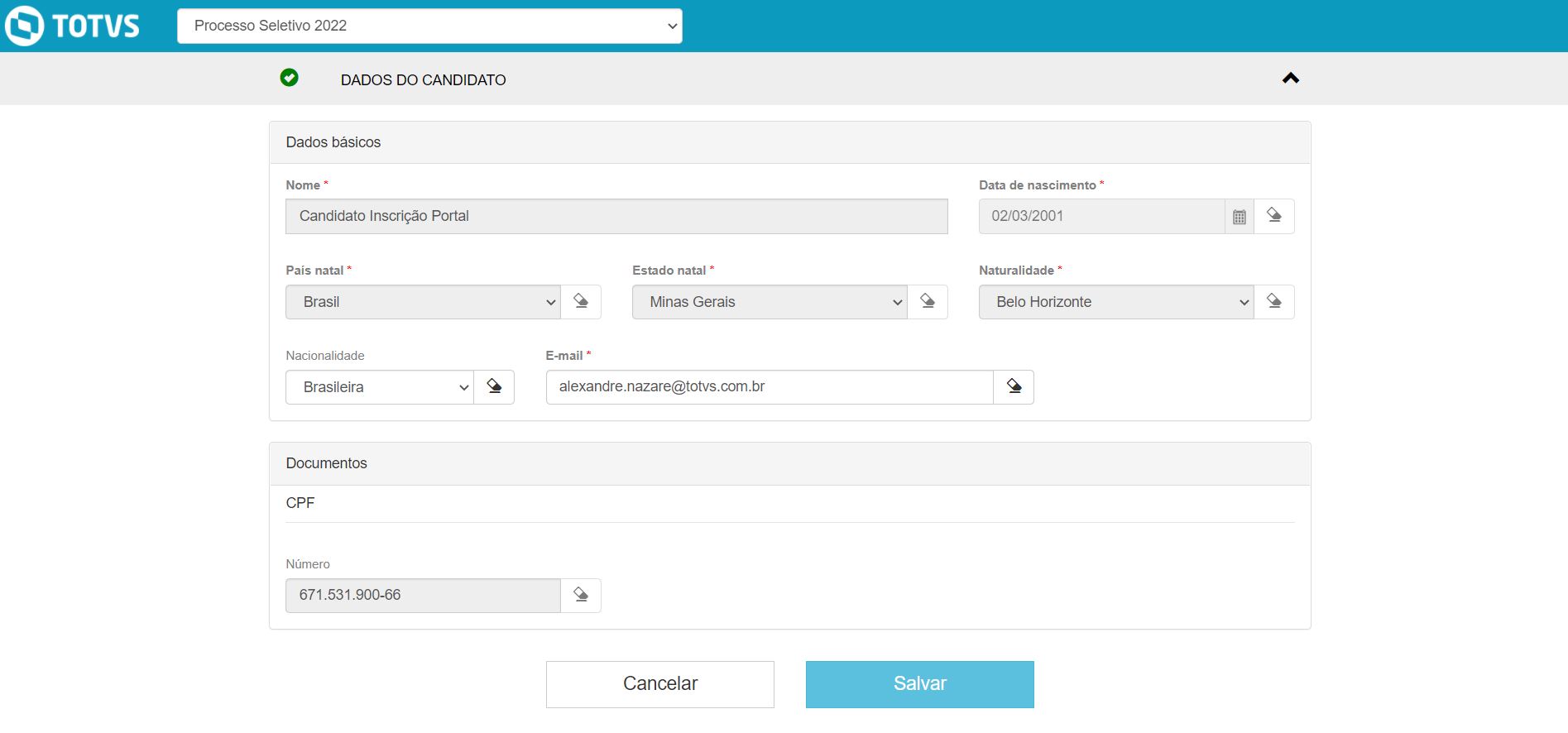Image resolution: width=1568 pixels, height=733 pixels.
Task: Open the Nacionalidade dropdown
Action: [380, 387]
